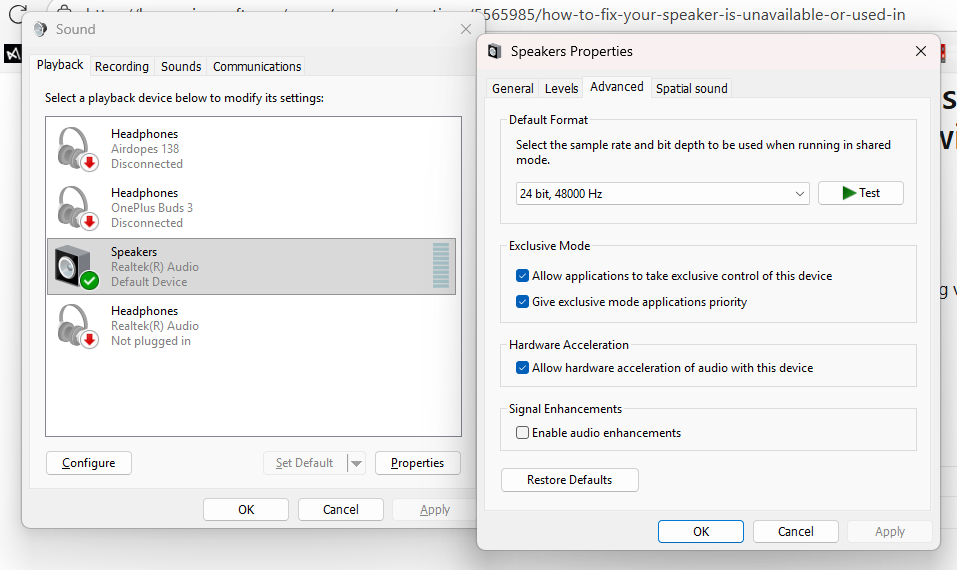Go to the General tab in Speakers Properties
Screen dimensions: 957x570
click(x=513, y=88)
